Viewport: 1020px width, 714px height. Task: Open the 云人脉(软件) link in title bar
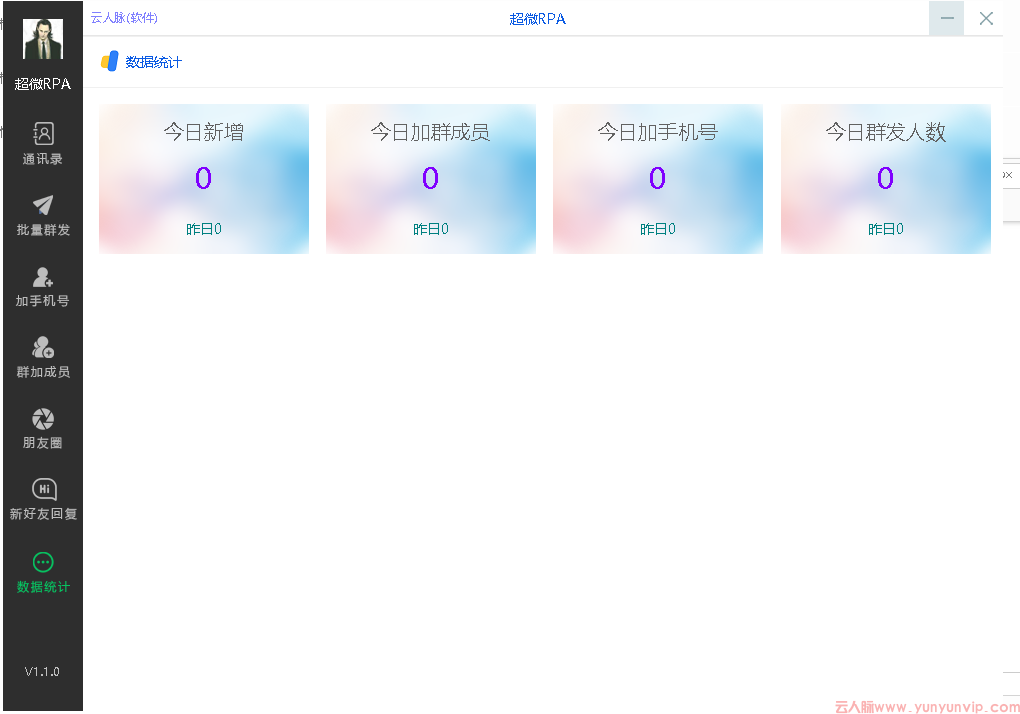click(x=124, y=18)
